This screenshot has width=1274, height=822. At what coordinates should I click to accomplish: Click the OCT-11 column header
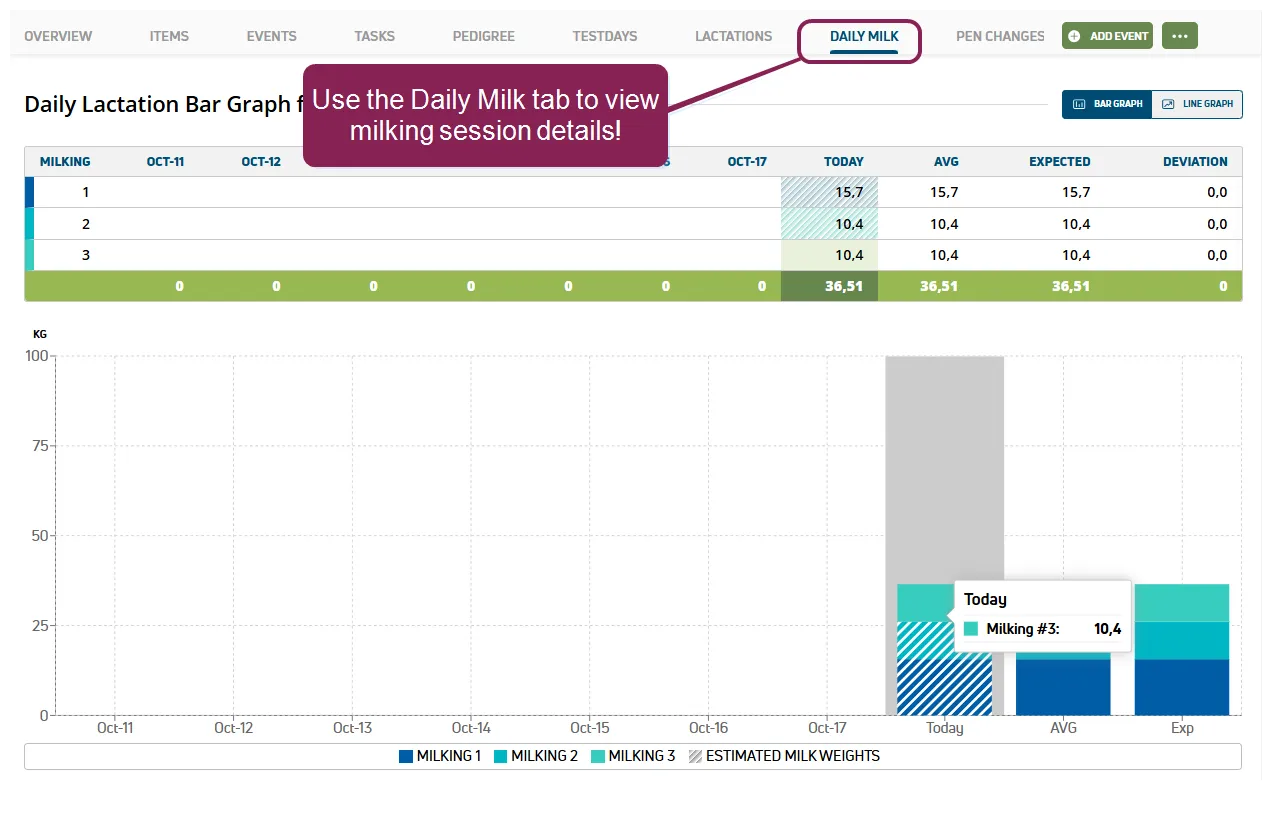[x=165, y=162]
